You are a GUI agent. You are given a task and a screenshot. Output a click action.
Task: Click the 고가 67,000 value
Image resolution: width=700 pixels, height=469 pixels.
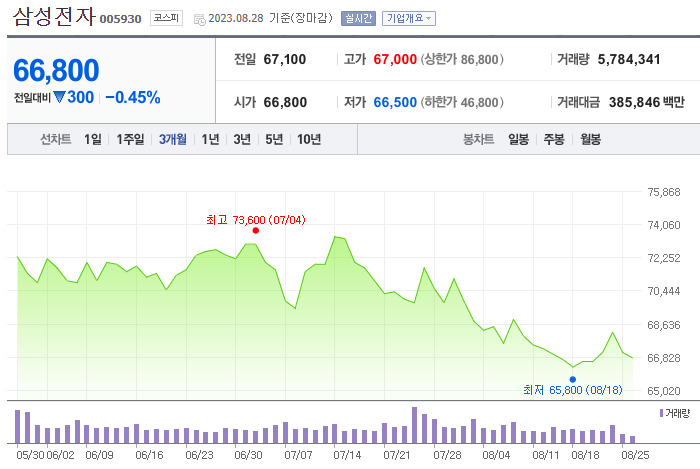pyautogui.click(x=395, y=59)
